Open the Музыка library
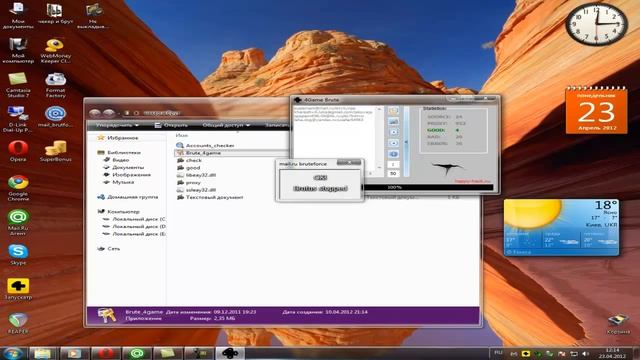This screenshot has width=640, height=360. (x=118, y=182)
